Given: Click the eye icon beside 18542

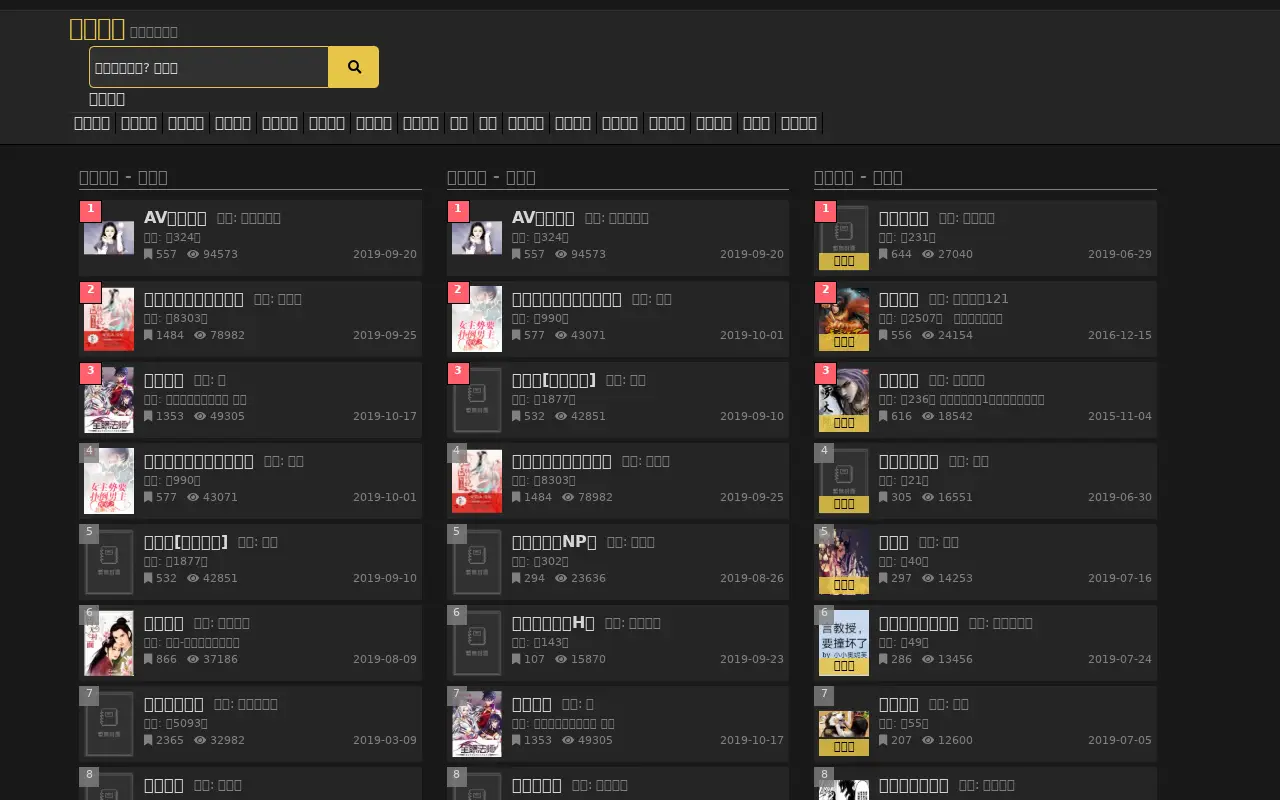Looking at the screenshot, I should tap(928, 416).
